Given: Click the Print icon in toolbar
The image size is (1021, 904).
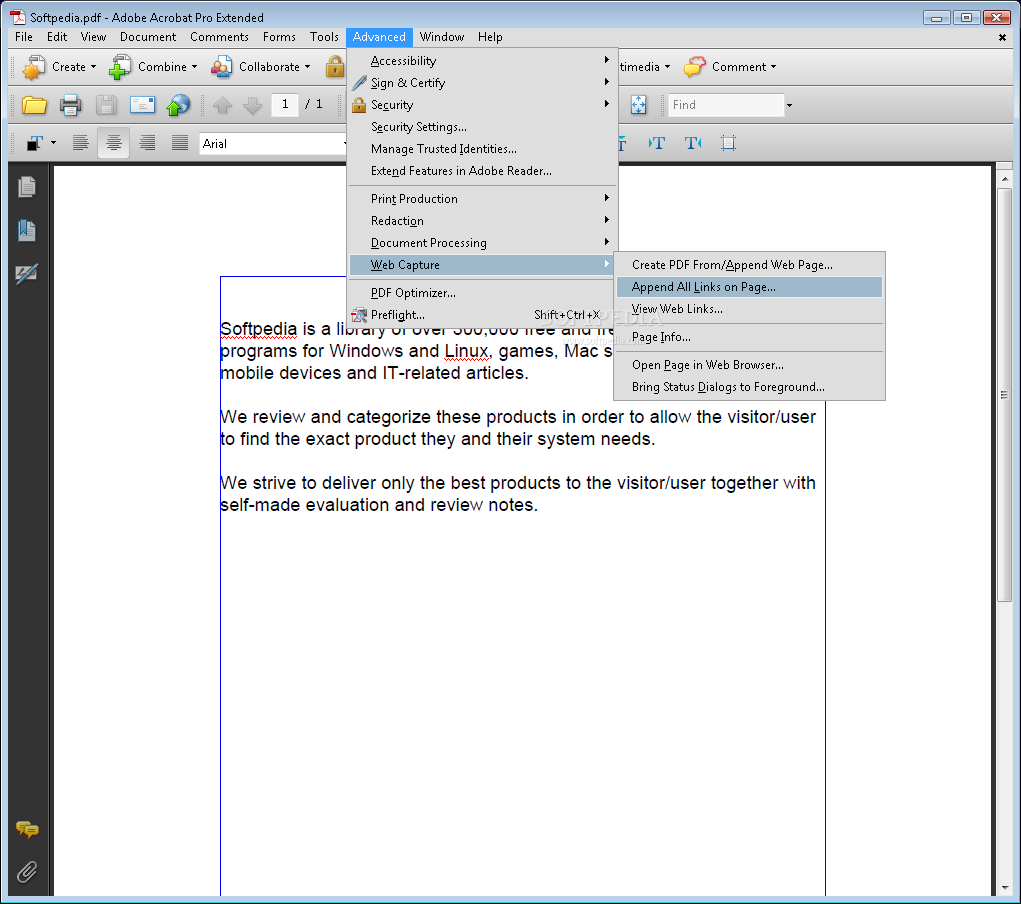Looking at the screenshot, I should click(x=70, y=105).
